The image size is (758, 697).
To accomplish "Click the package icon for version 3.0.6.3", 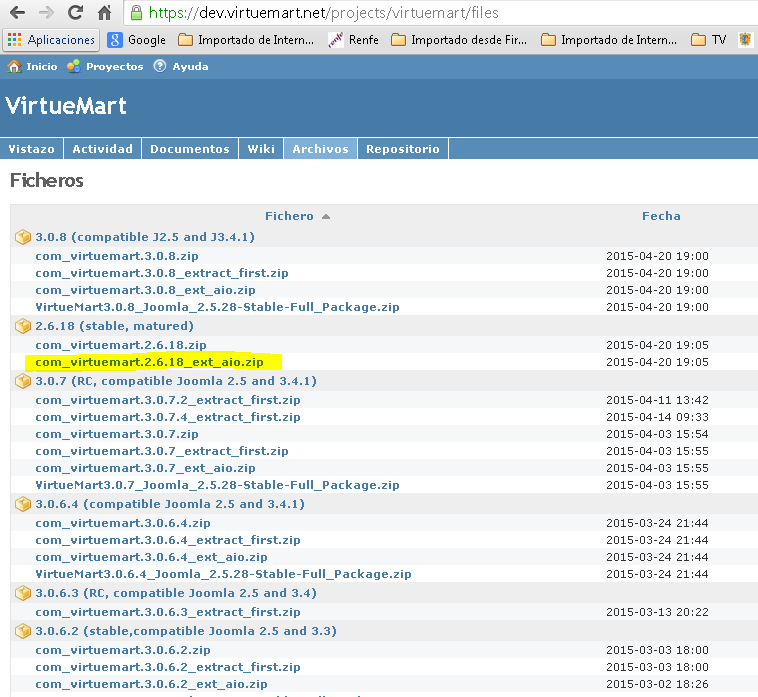I will (23, 593).
